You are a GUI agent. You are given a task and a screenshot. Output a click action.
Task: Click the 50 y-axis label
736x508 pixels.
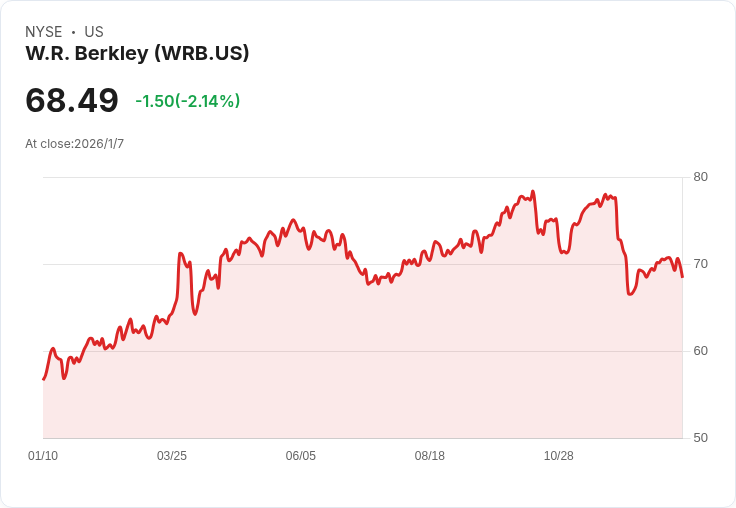(x=700, y=438)
